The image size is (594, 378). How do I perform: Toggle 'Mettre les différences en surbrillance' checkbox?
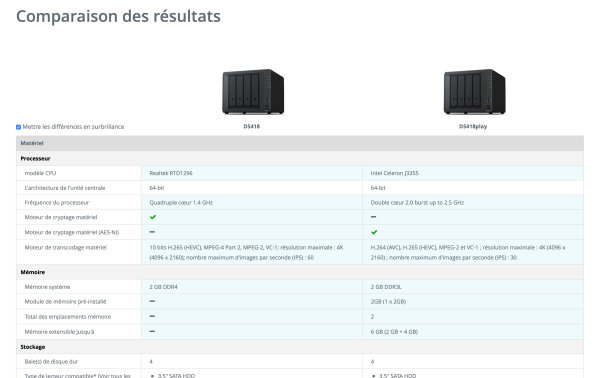click(x=18, y=127)
